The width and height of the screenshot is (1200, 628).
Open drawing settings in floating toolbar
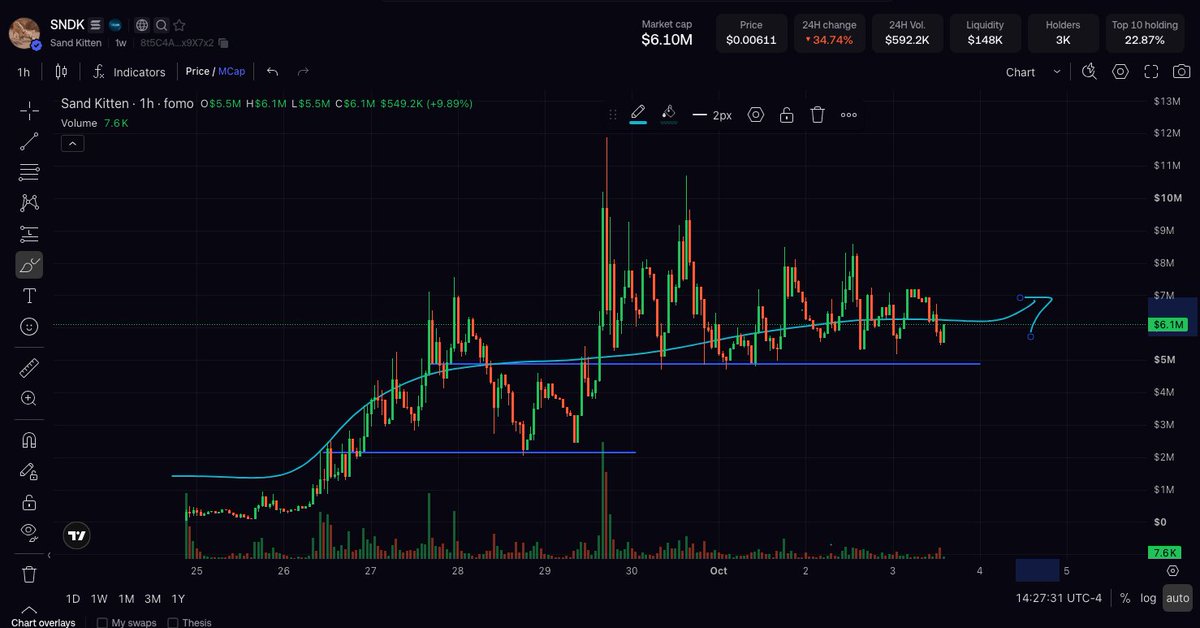click(756, 115)
